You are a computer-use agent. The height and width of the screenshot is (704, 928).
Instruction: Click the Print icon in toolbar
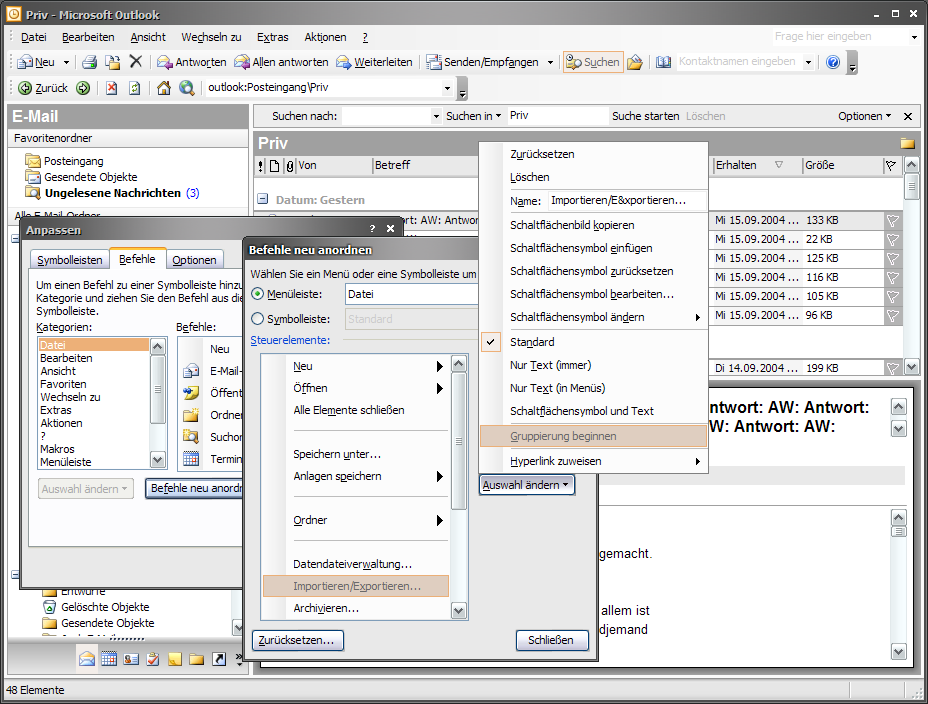click(x=89, y=62)
